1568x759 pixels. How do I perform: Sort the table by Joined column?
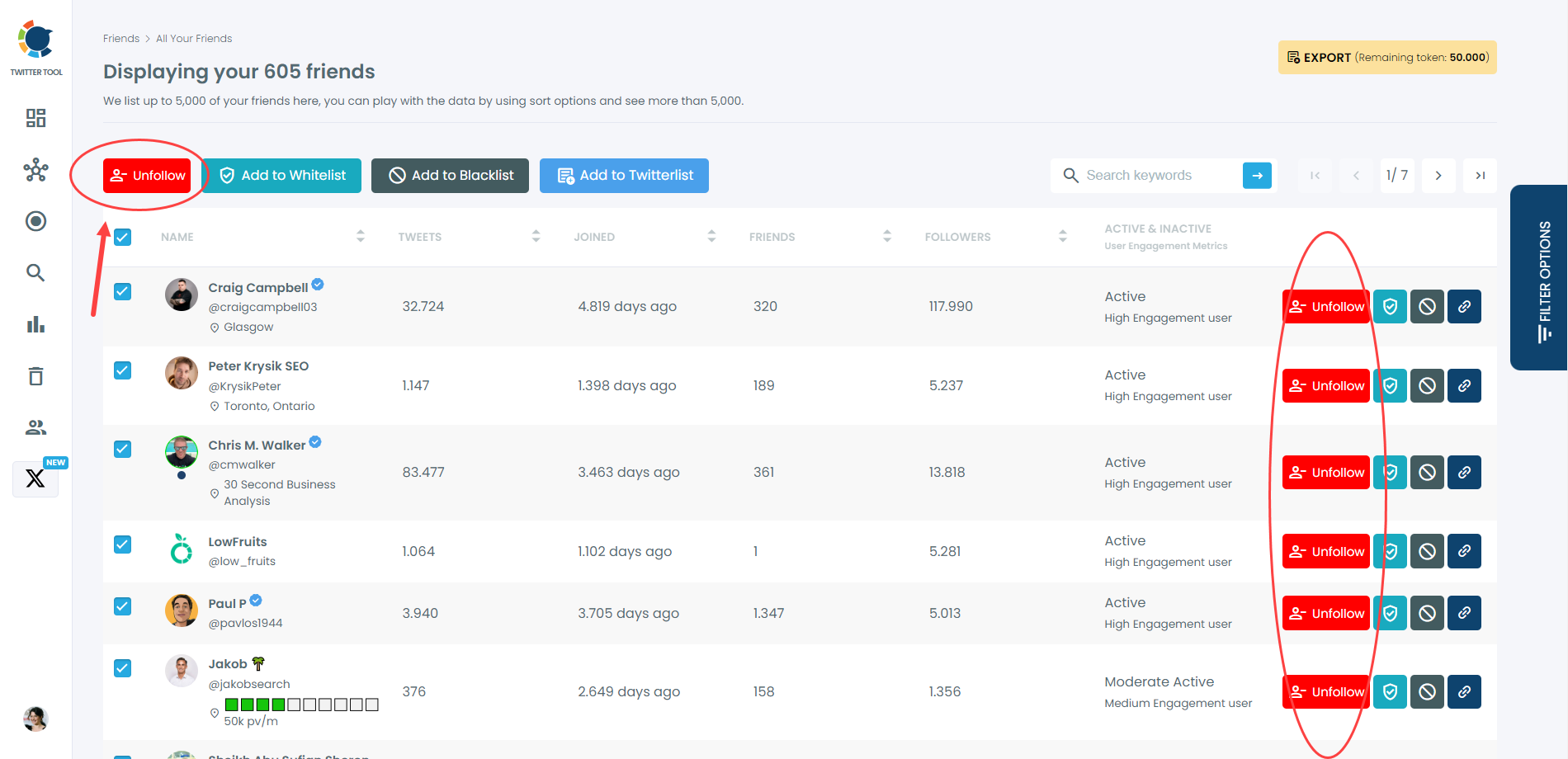[x=711, y=237]
